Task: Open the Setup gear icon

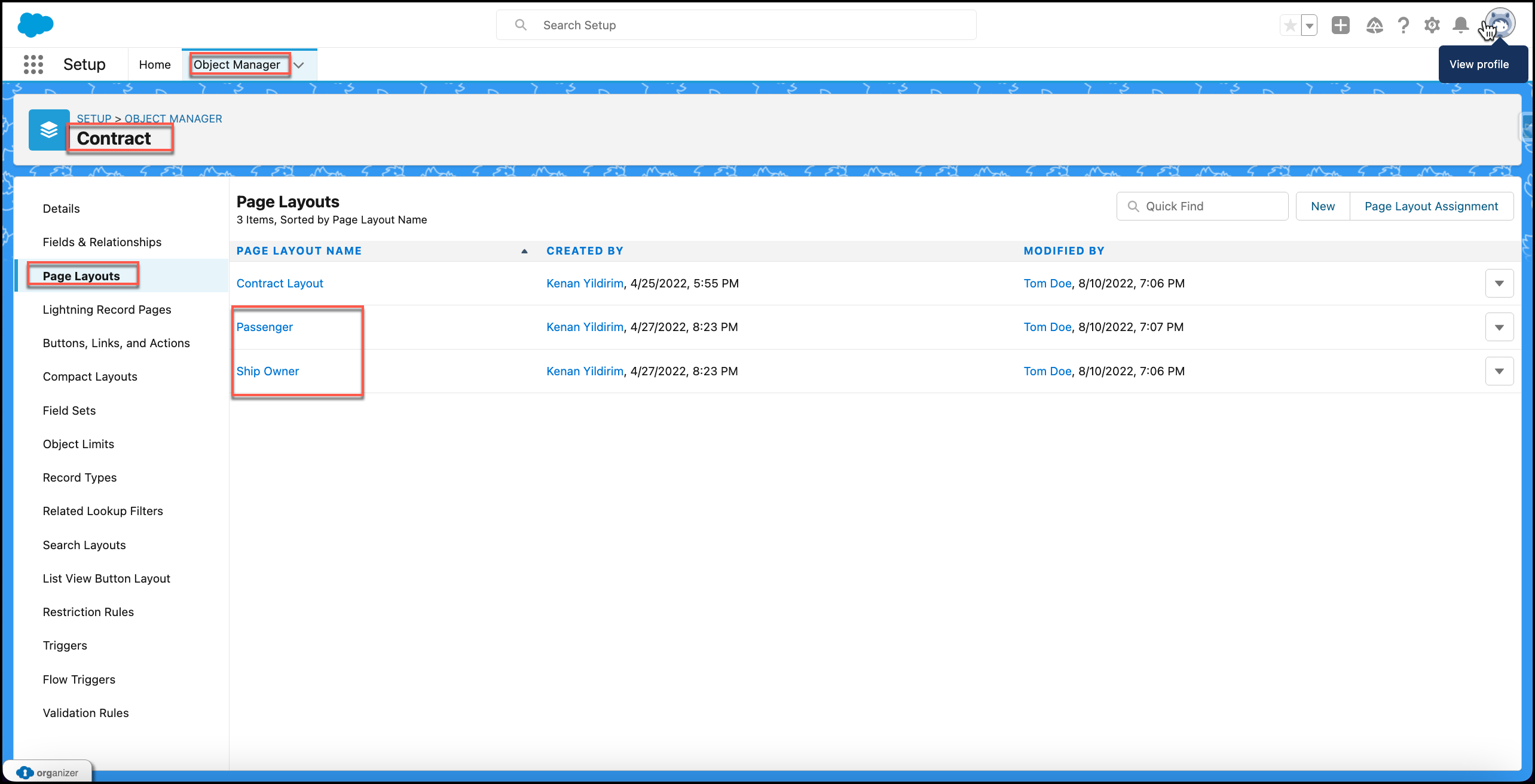Action: pyautogui.click(x=1432, y=25)
